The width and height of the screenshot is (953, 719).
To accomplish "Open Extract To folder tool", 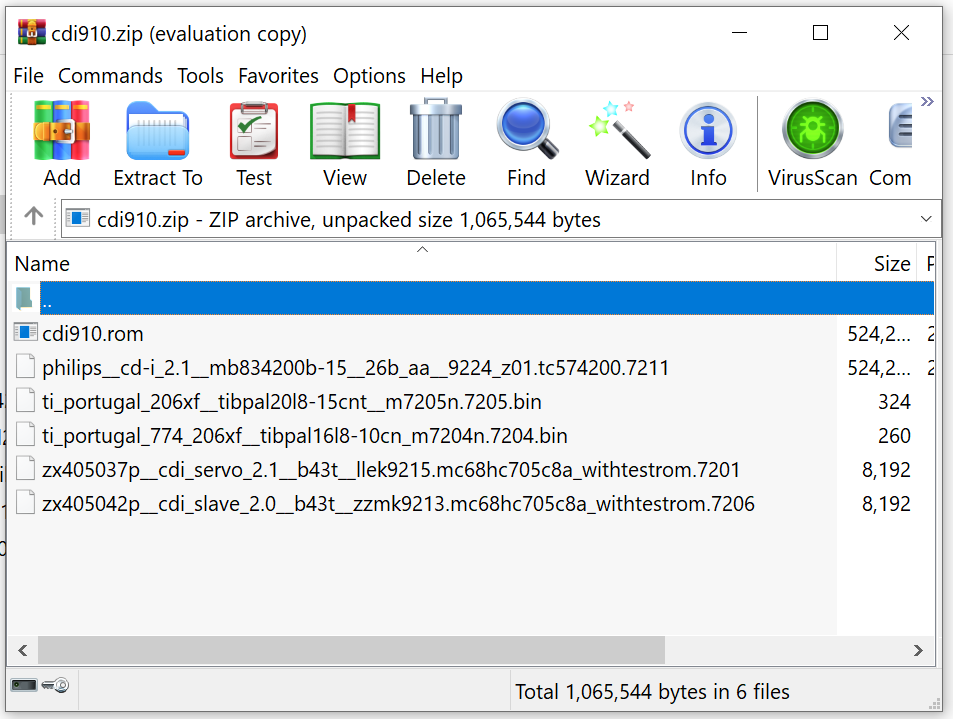I will pyautogui.click(x=157, y=131).
